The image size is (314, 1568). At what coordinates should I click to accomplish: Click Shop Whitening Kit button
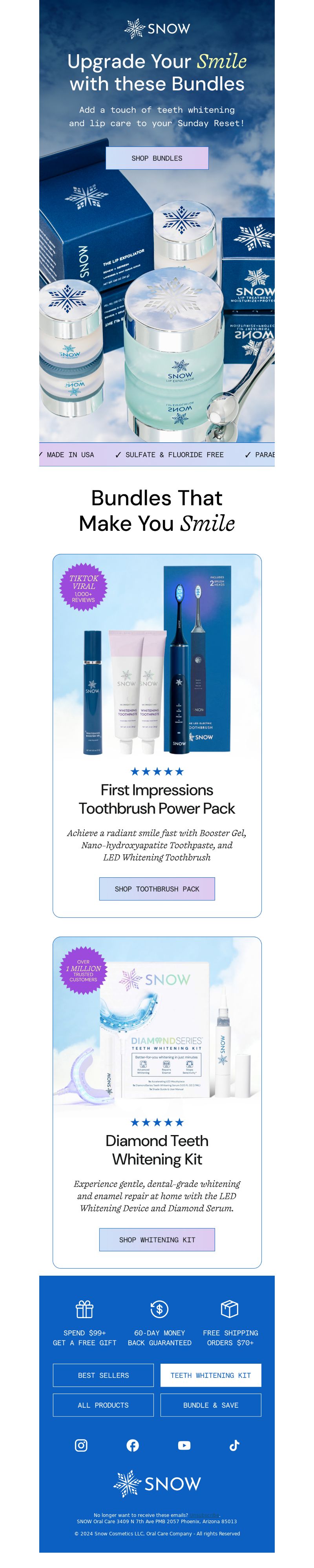(x=157, y=1239)
